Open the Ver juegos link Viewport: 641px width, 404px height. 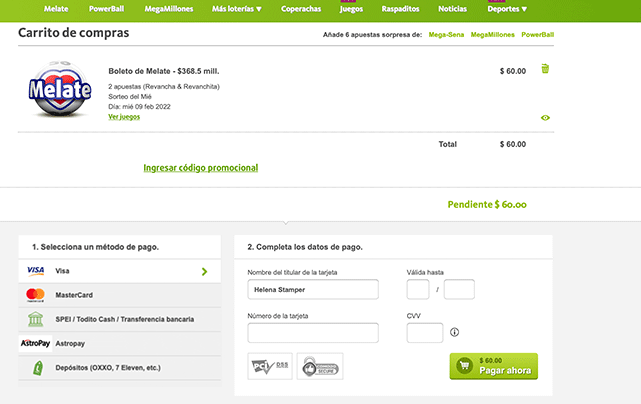click(124, 117)
